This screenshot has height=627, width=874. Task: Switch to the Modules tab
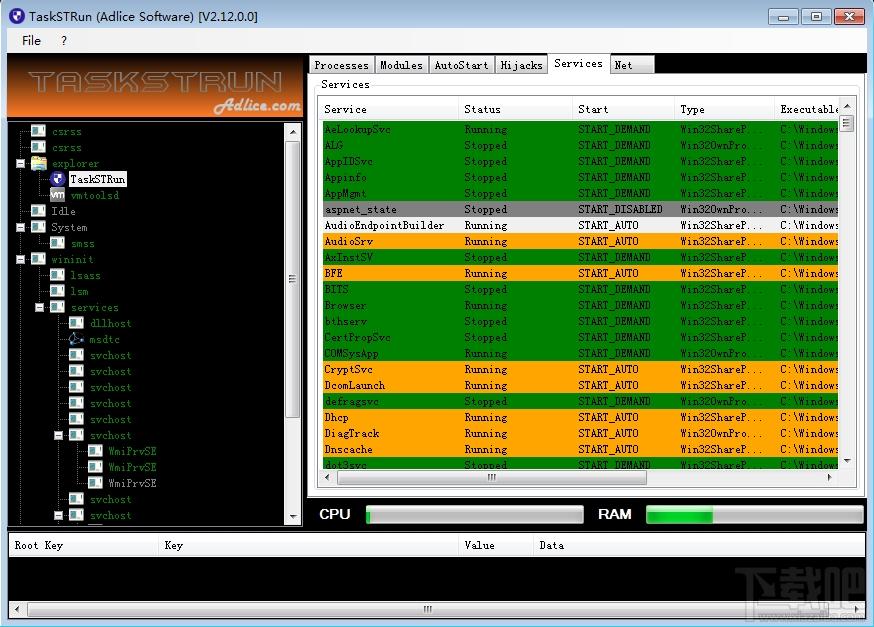(x=401, y=65)
